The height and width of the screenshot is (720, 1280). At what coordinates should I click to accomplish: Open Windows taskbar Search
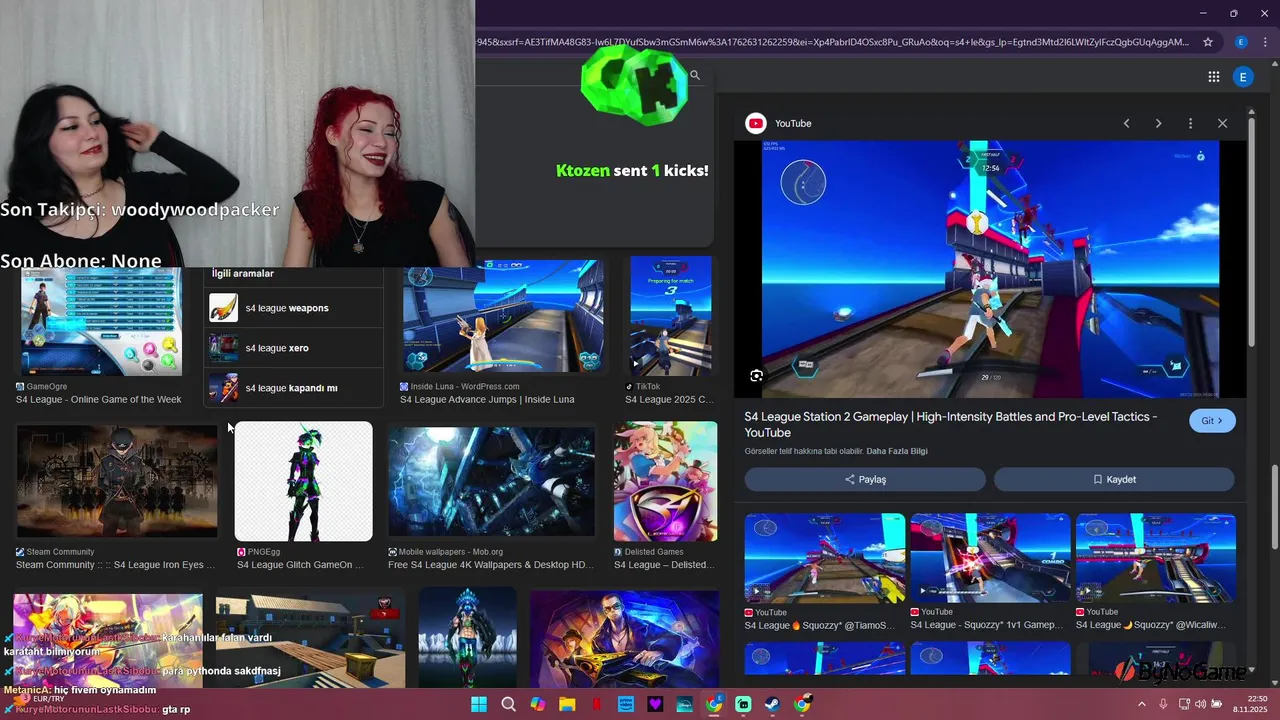508,704
